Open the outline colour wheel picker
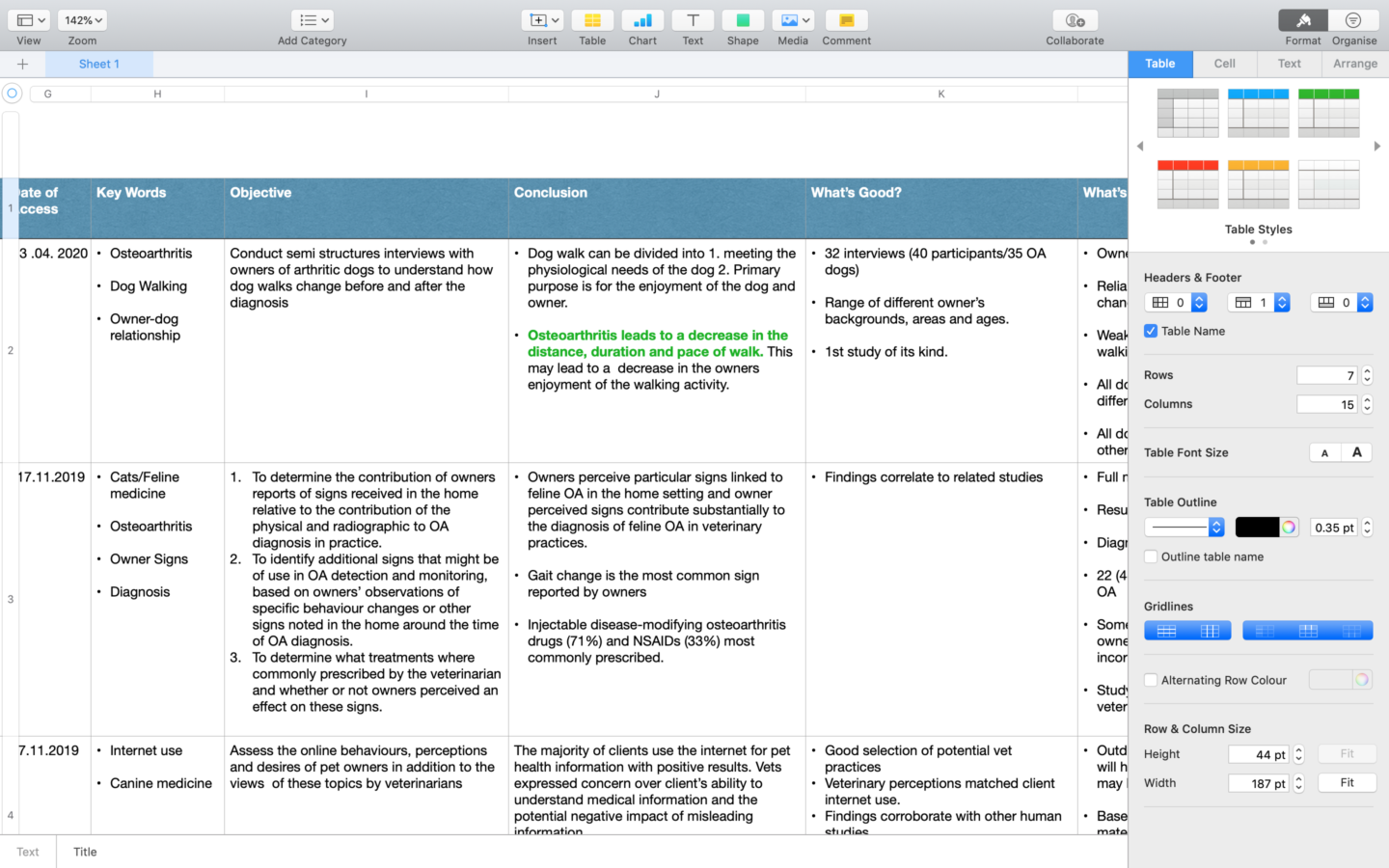Screen dimensions: 1389x868 click(x=1289, y=528)
